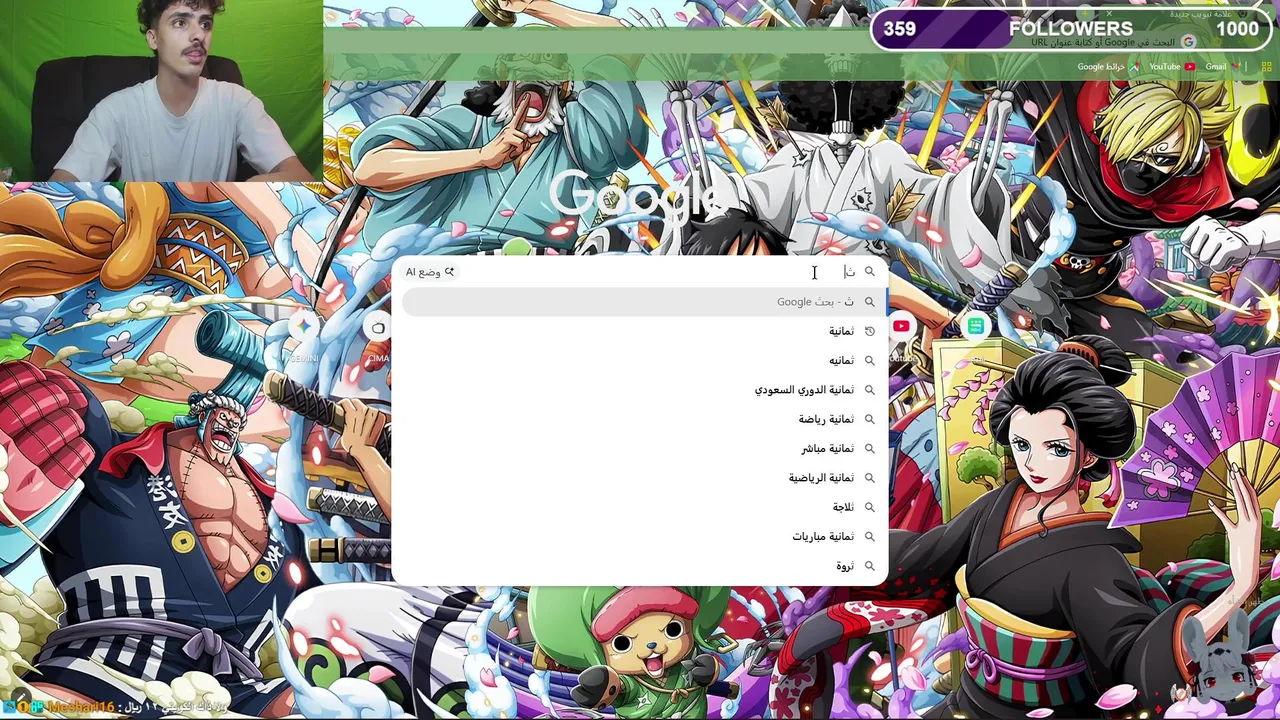
Task: Select suggestion 'ثمانية مباريات'
Action: coord(640,536)
